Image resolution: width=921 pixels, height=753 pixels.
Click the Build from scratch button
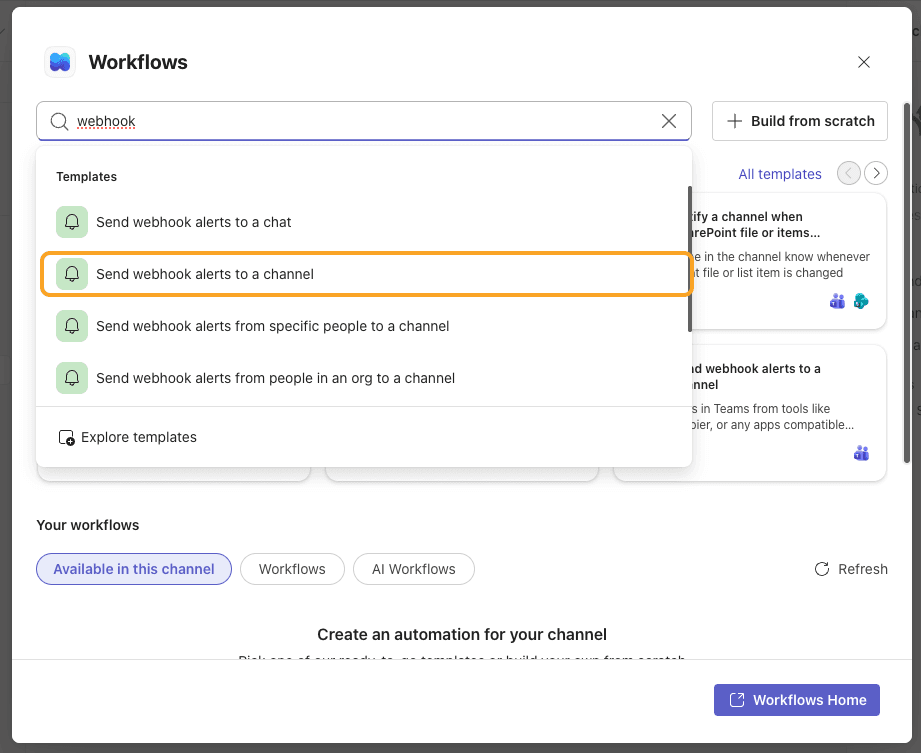click(x=799, y=121)
